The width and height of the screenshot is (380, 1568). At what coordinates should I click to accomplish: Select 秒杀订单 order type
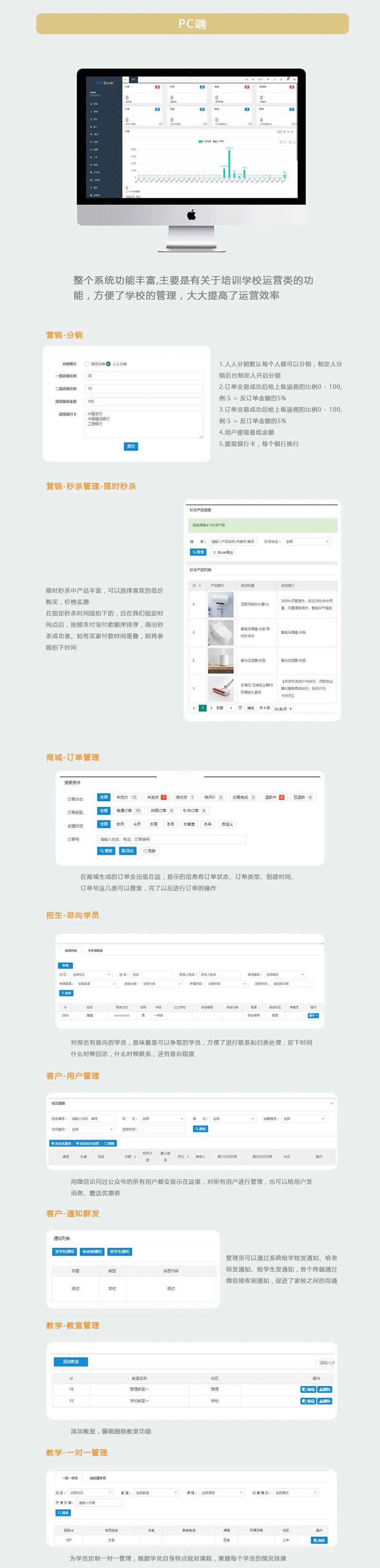[194, 811]
